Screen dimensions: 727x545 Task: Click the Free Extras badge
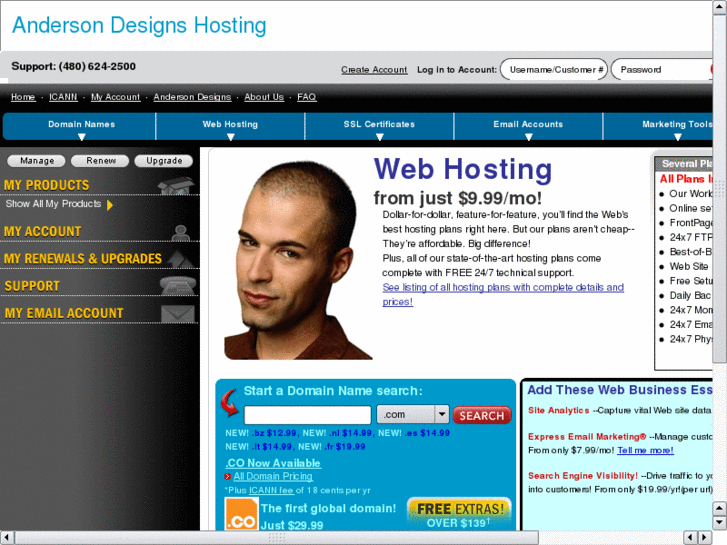click(459, 514)
